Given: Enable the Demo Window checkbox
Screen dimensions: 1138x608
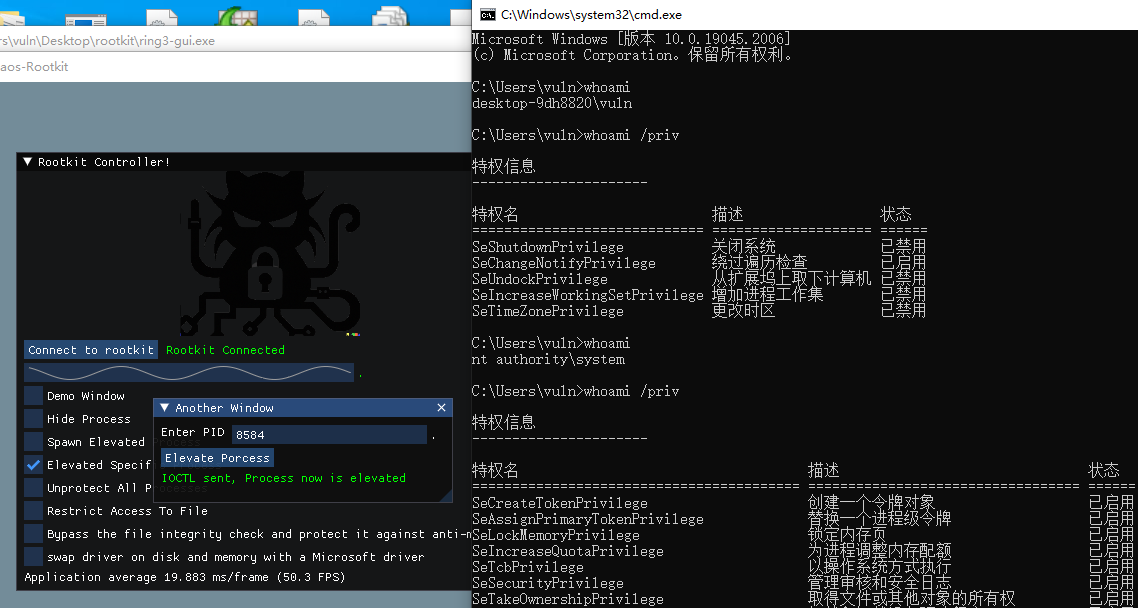Looking at the screenshot, I should tap(33, 395).
